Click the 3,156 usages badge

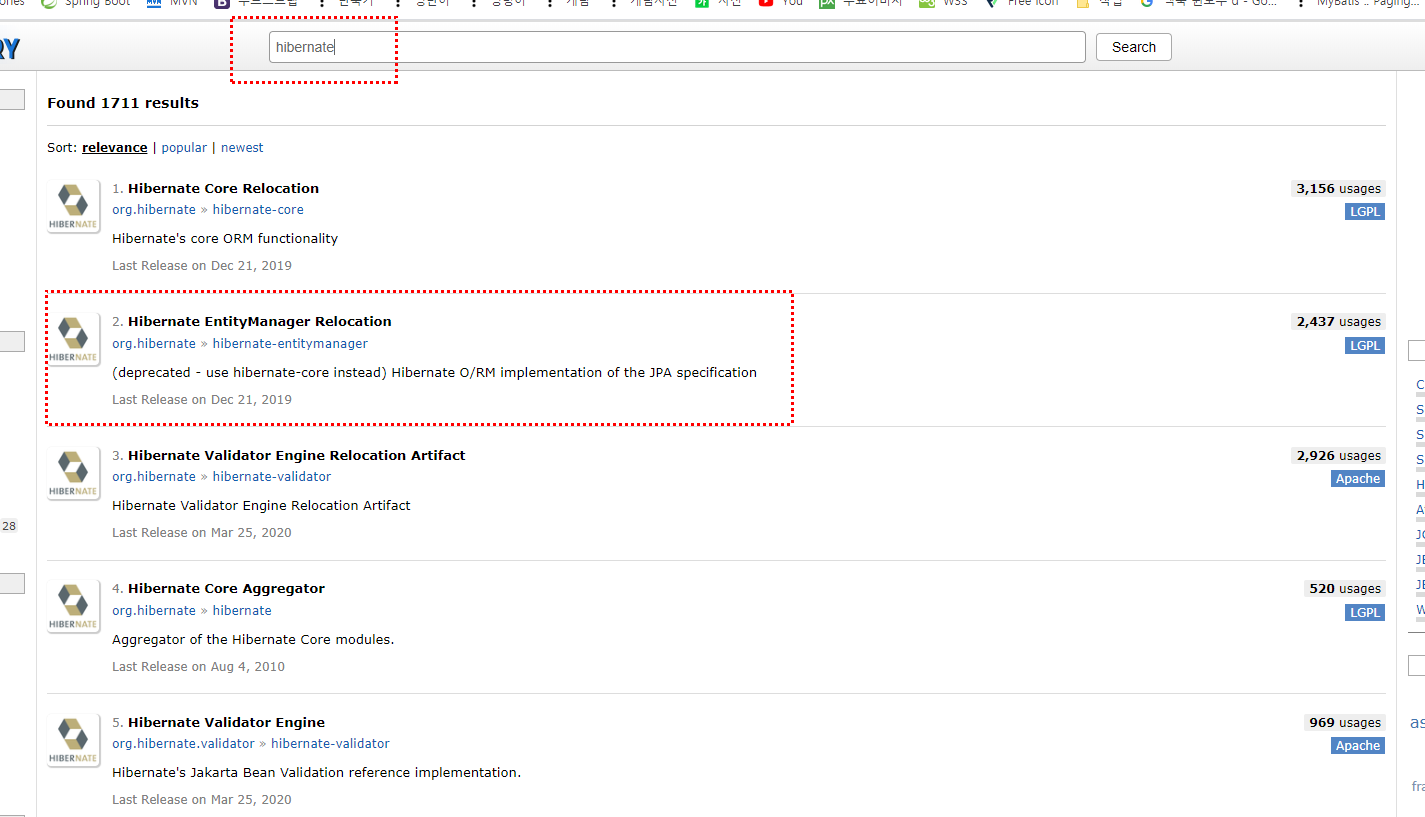pos(1338,189)
